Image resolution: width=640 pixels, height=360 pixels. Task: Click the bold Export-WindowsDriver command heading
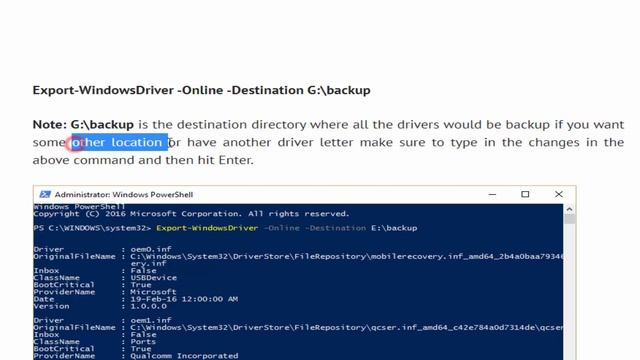tap(202, 90)
